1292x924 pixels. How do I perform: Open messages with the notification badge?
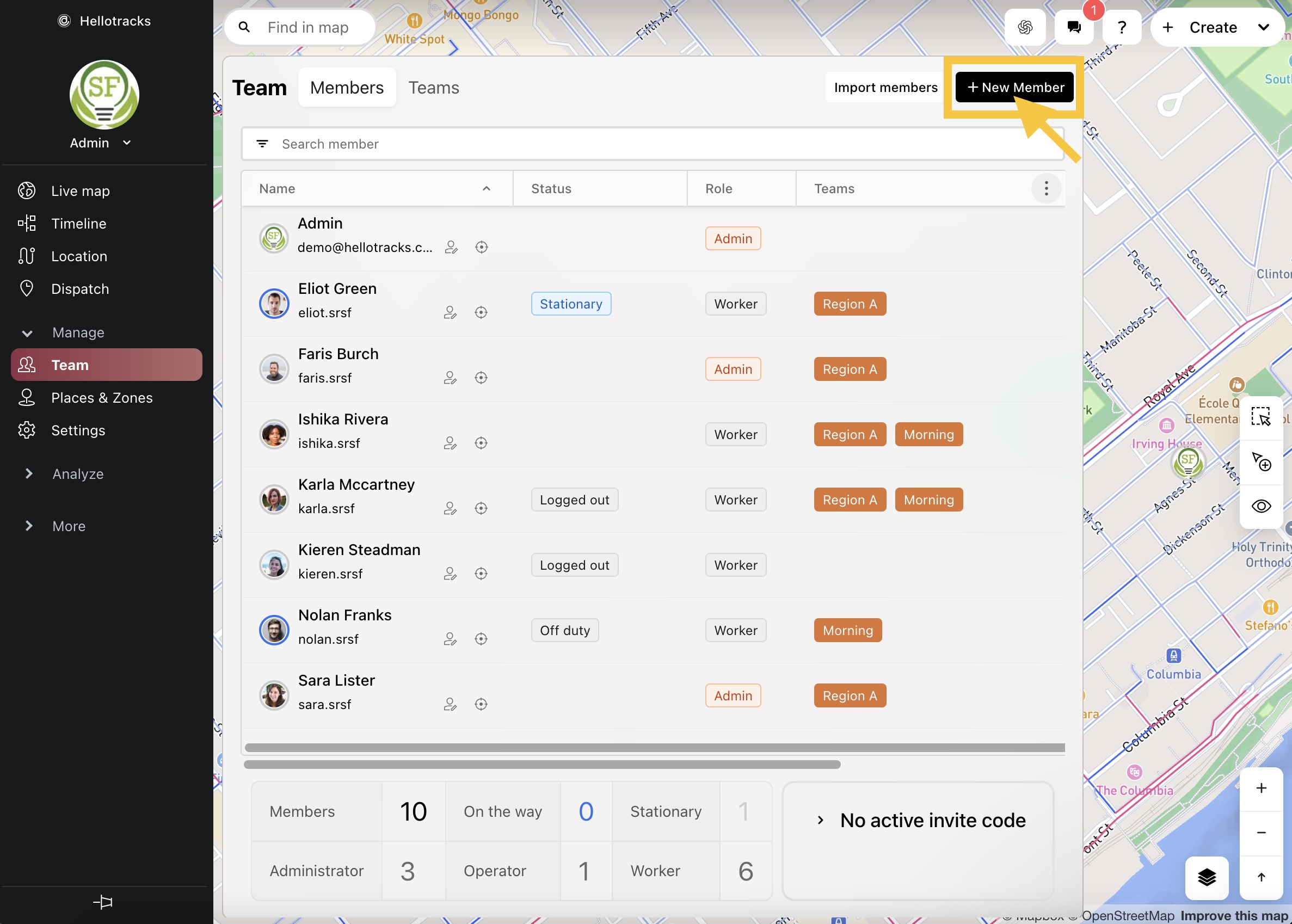tap(1074, 27)
